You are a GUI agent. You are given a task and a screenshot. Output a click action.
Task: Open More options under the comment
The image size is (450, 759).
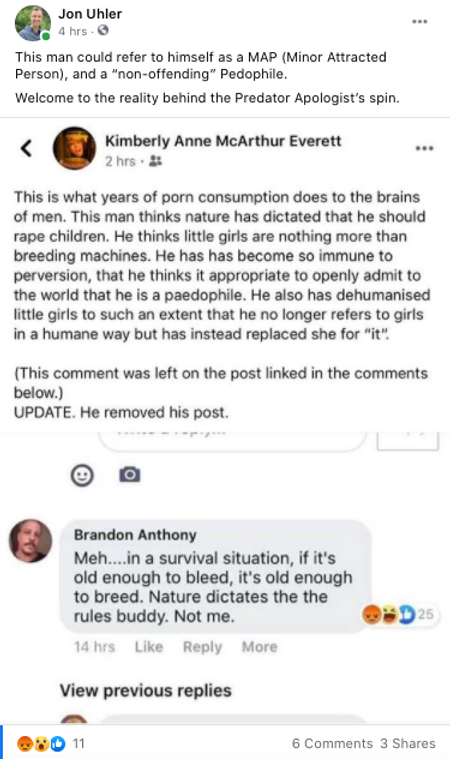coord(259,647)
